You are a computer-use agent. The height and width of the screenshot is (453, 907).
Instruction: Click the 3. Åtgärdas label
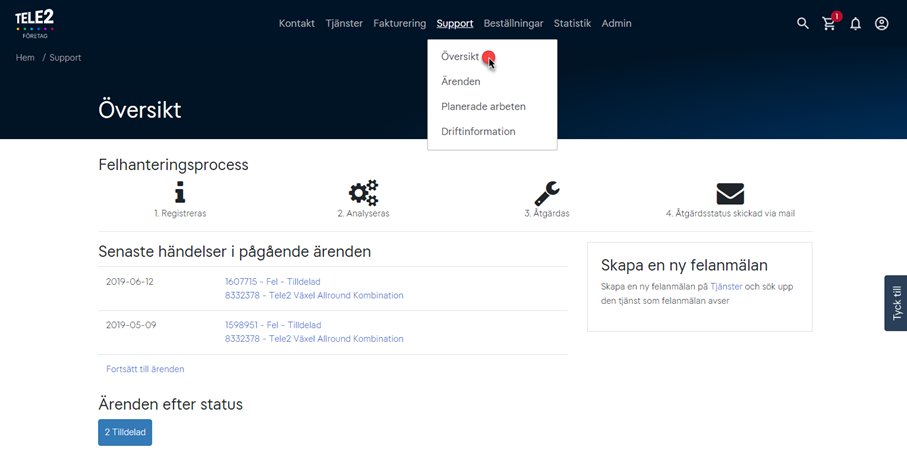[x=547, y=213]
